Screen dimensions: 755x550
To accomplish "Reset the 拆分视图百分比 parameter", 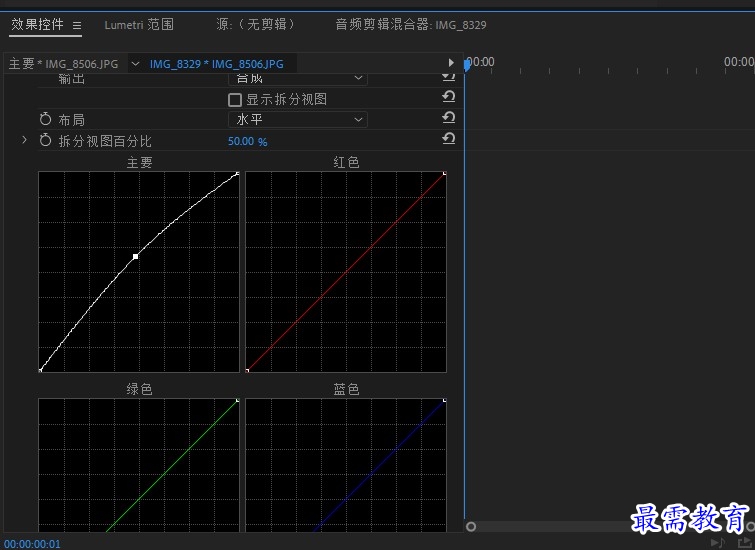I will [x=449, y=139].
